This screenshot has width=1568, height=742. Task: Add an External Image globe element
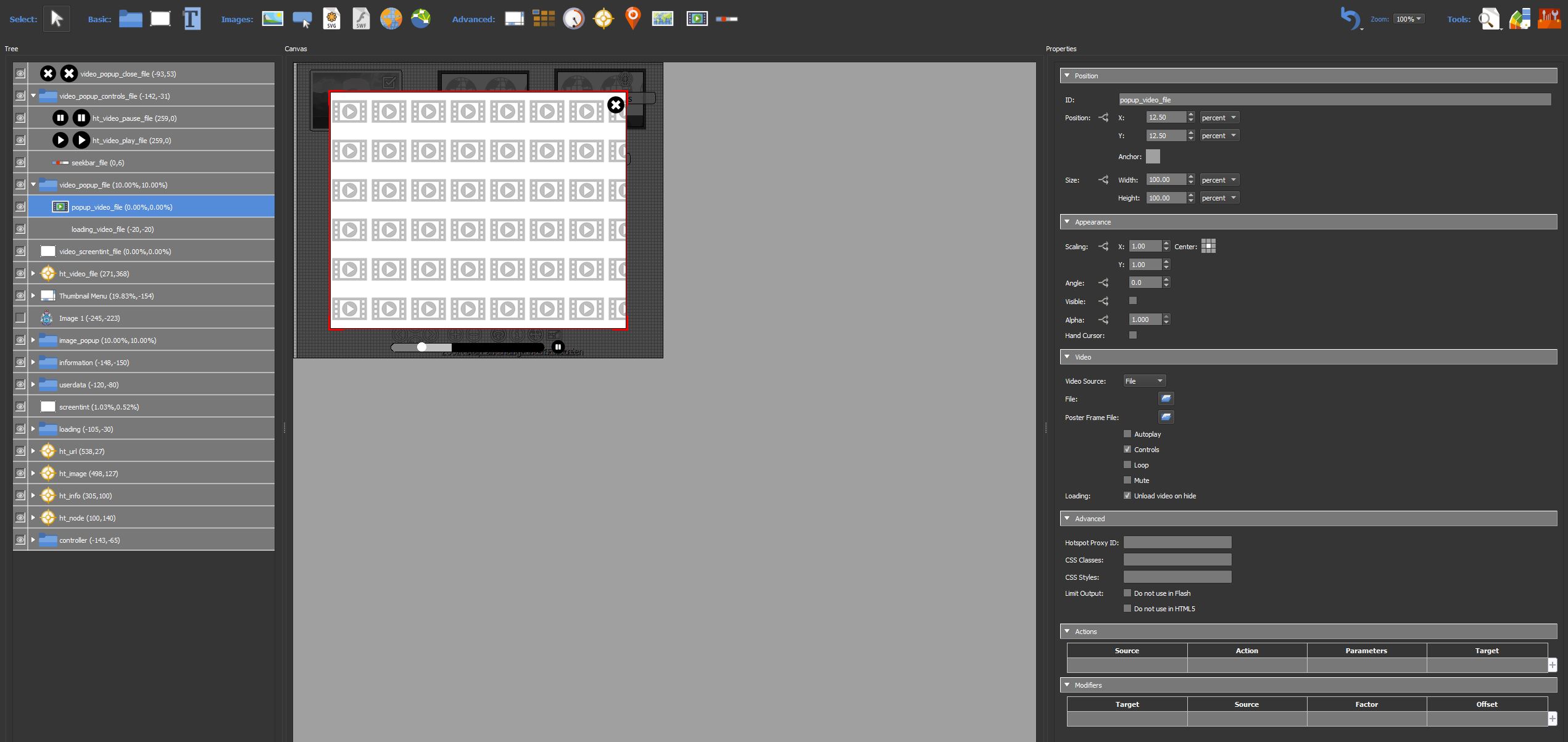[x=391, y=19]
